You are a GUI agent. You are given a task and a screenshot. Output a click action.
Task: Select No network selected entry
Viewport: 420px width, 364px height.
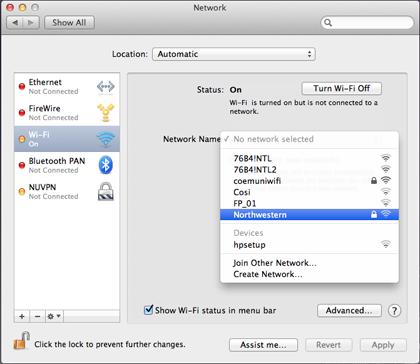(x=309, y=139)
